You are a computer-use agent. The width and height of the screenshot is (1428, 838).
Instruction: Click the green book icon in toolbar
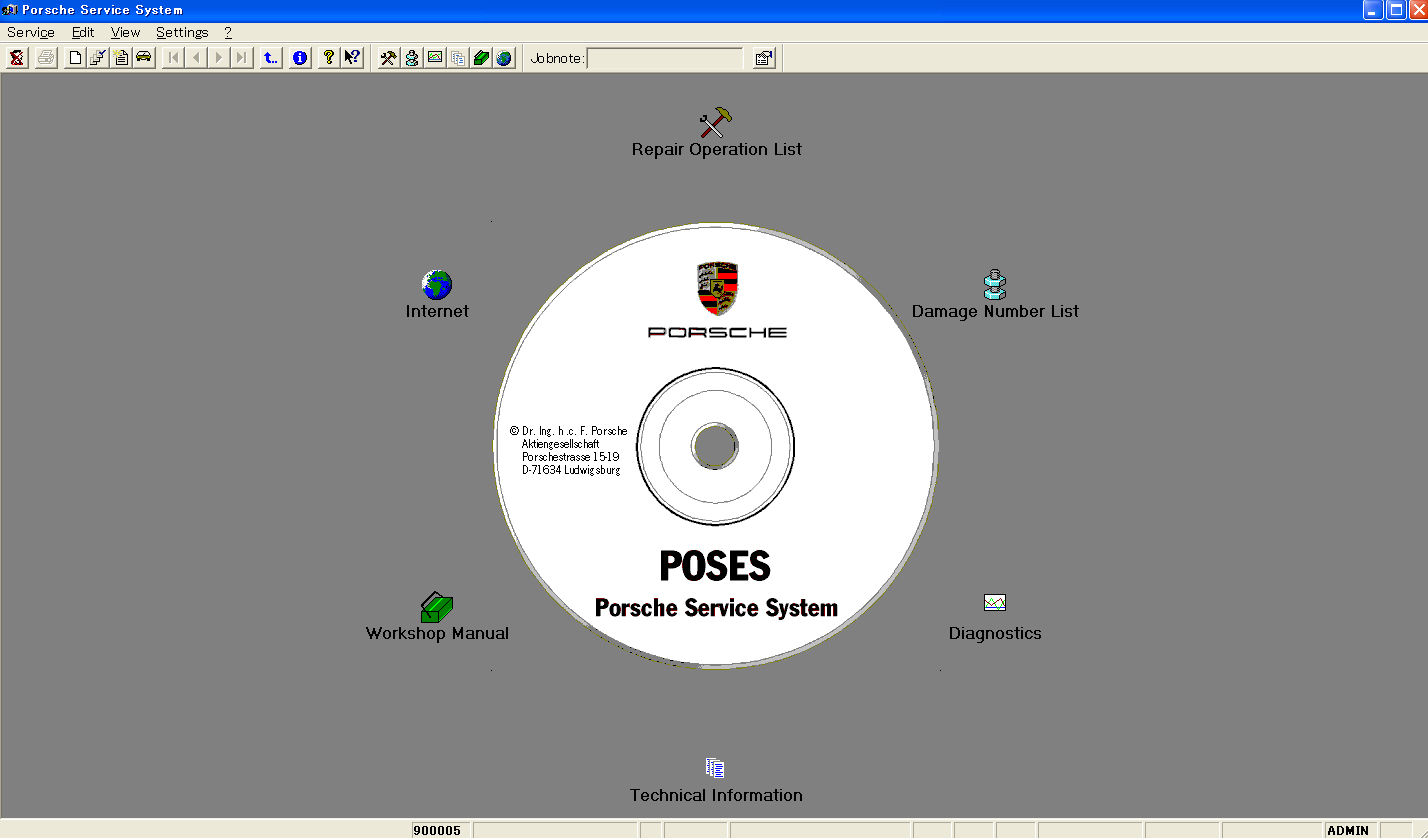[481, 58]
